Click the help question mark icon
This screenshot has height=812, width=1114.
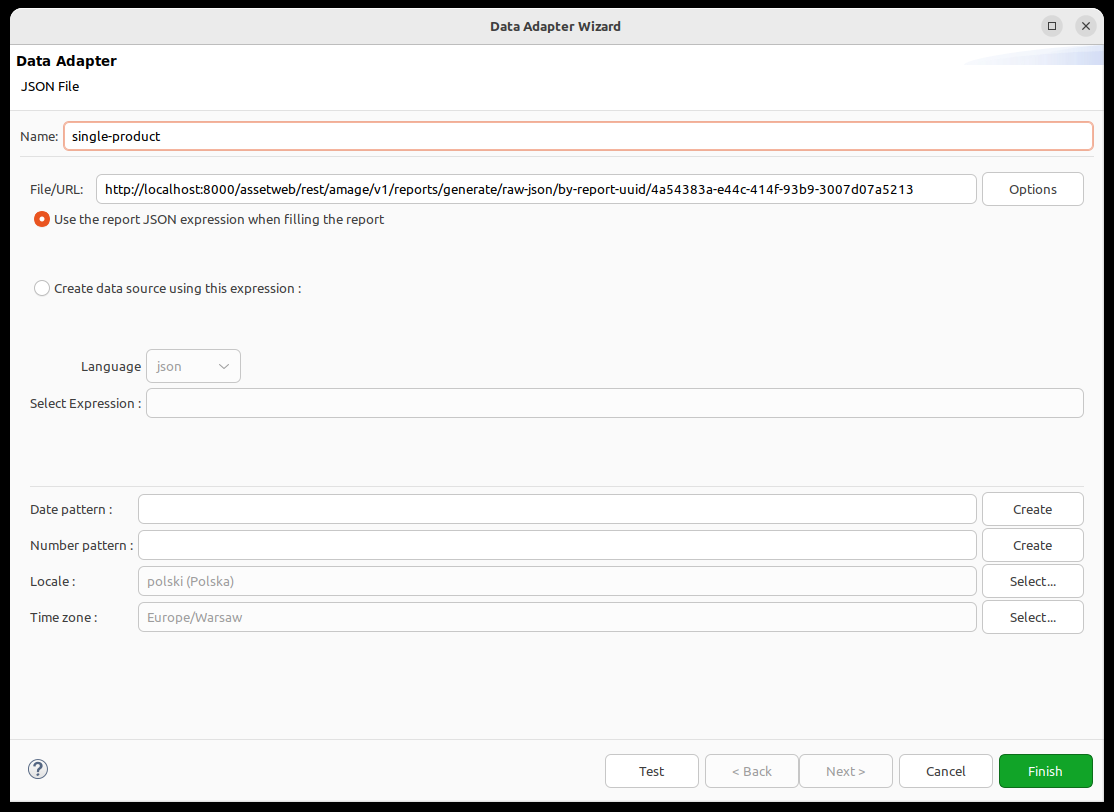38,769
